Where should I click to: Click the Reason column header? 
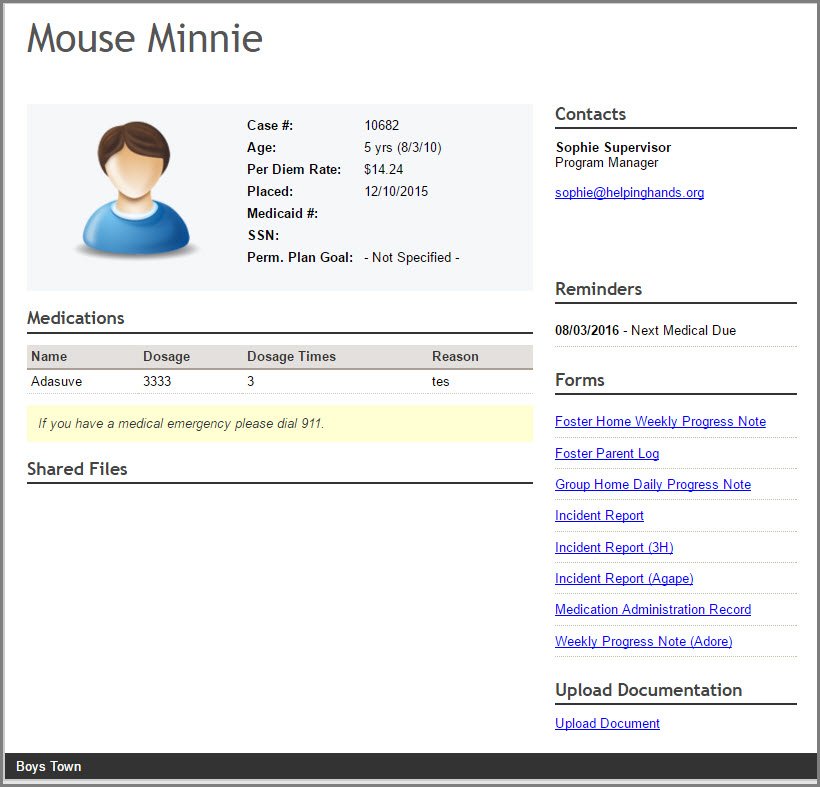click(x=455, y=357)
